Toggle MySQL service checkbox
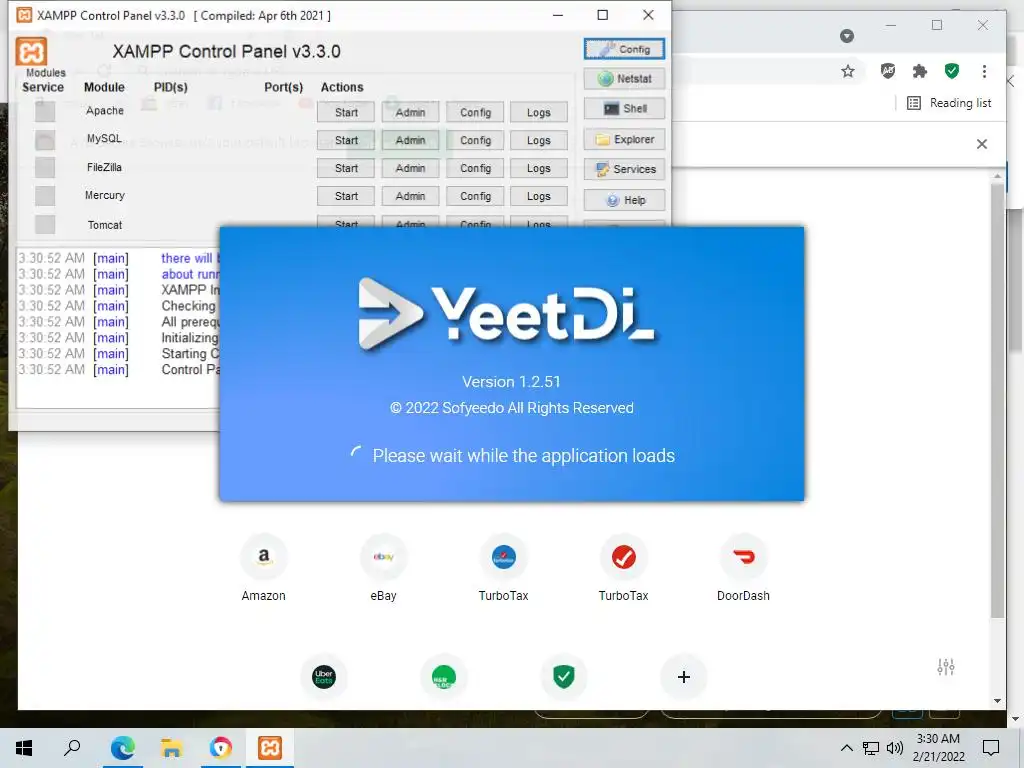Viewport: 1024px width, 768px height. (45, 140)
